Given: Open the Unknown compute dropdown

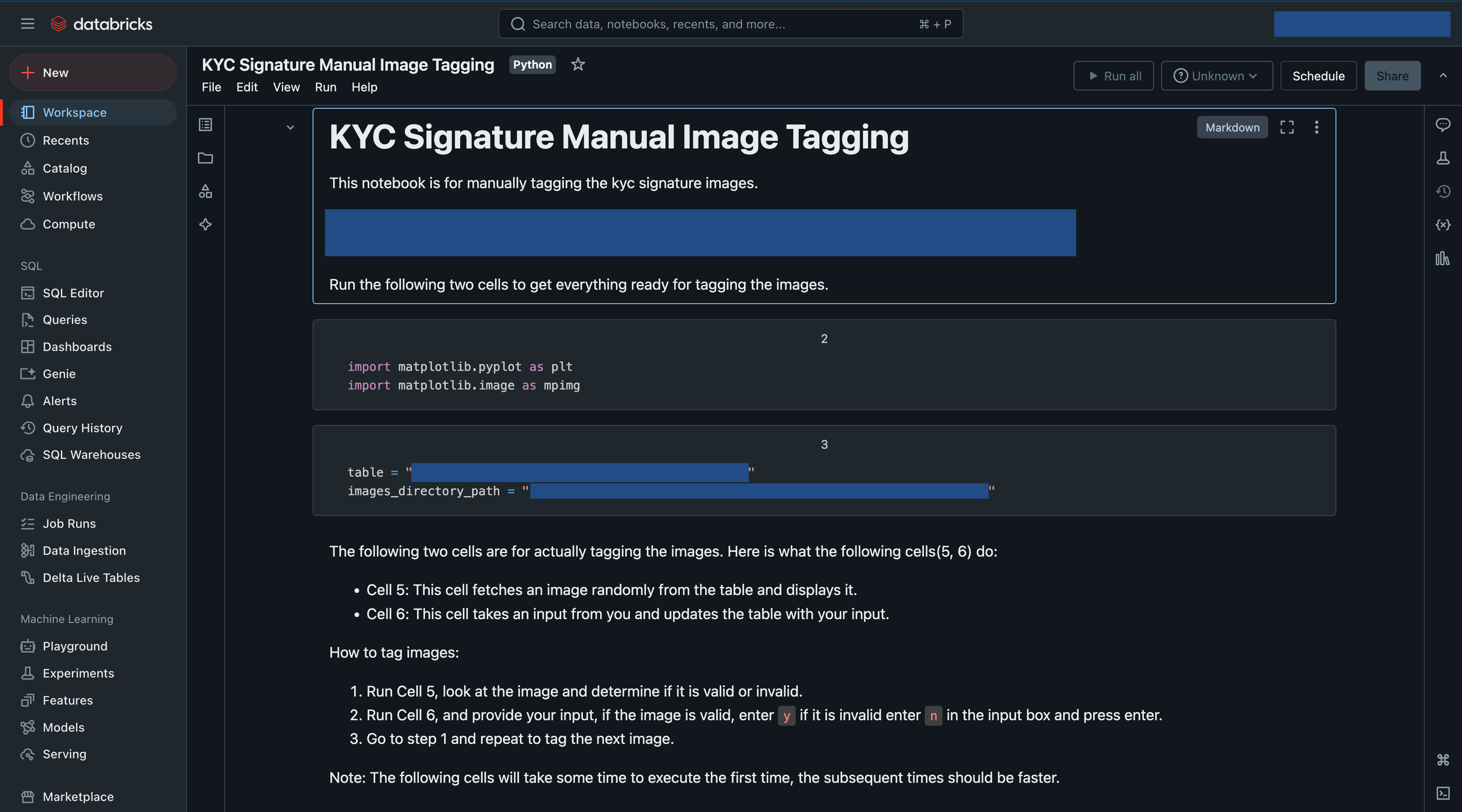Looking at the screenshot, I should pos(1216,76).
